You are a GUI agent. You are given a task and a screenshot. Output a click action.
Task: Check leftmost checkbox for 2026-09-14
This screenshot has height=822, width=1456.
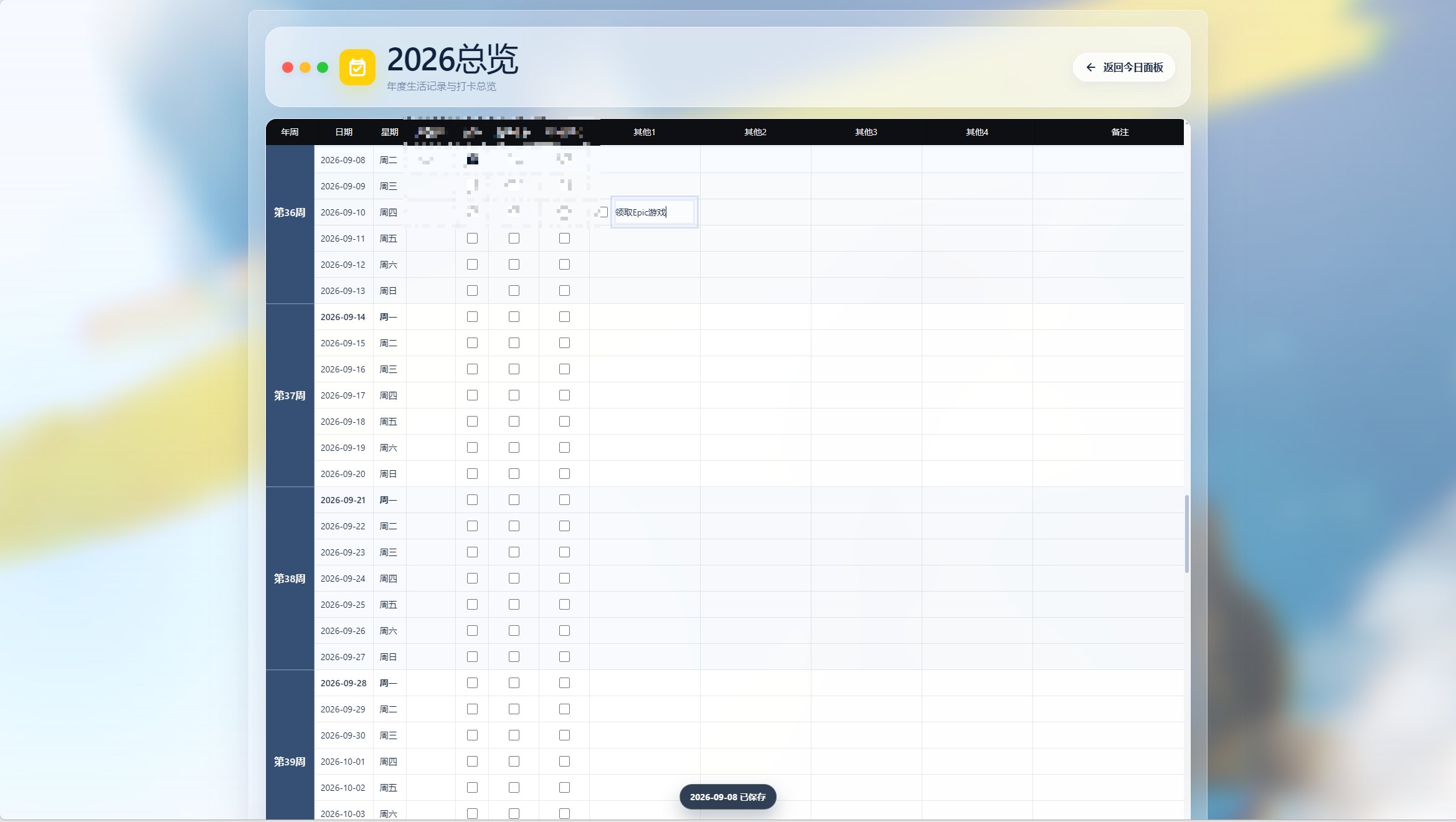(472, 317)
